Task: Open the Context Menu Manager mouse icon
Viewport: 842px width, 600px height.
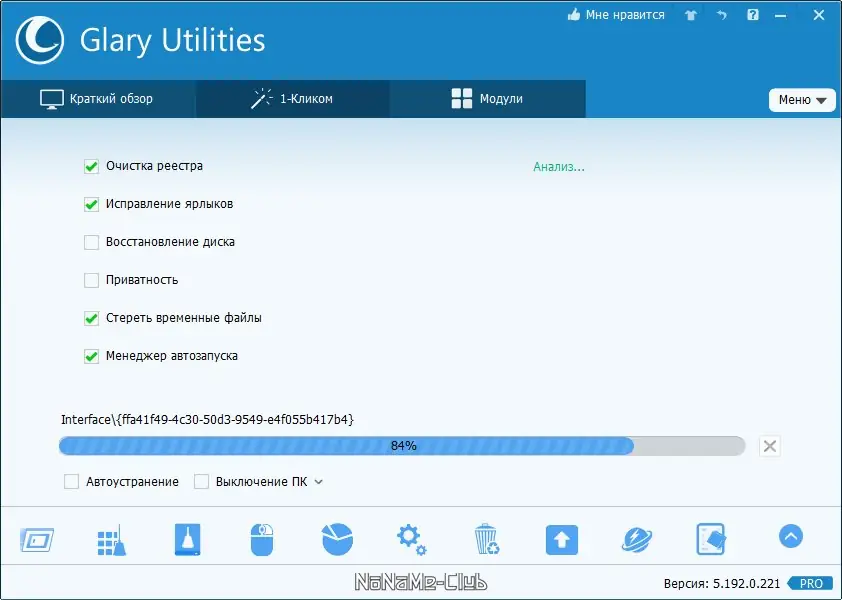Action: (x=262, y=540)
